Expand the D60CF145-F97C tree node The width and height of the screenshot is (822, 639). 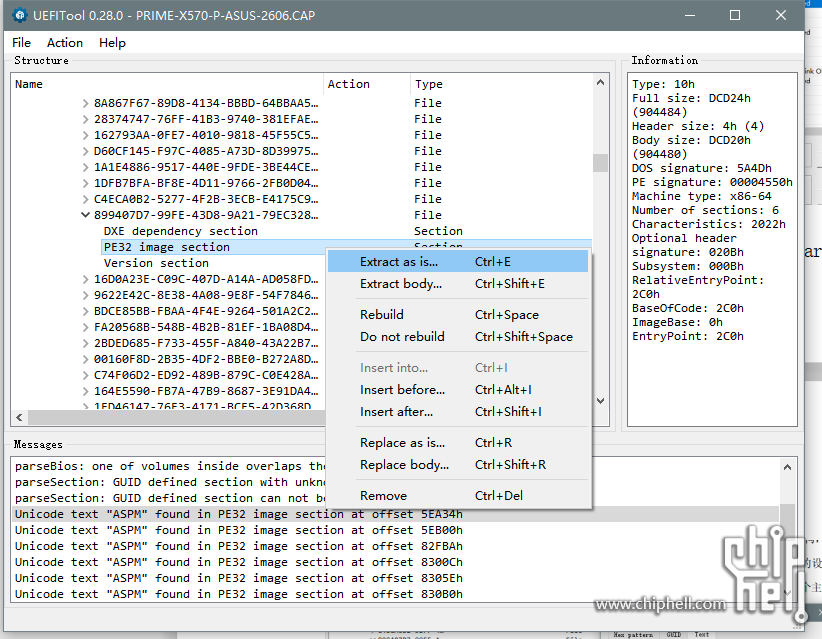85,151
